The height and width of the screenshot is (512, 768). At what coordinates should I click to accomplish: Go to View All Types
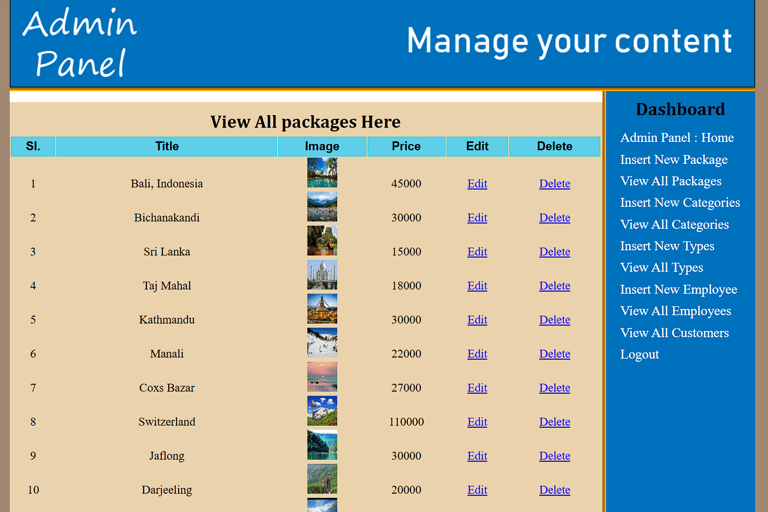[x=662, y=268]
